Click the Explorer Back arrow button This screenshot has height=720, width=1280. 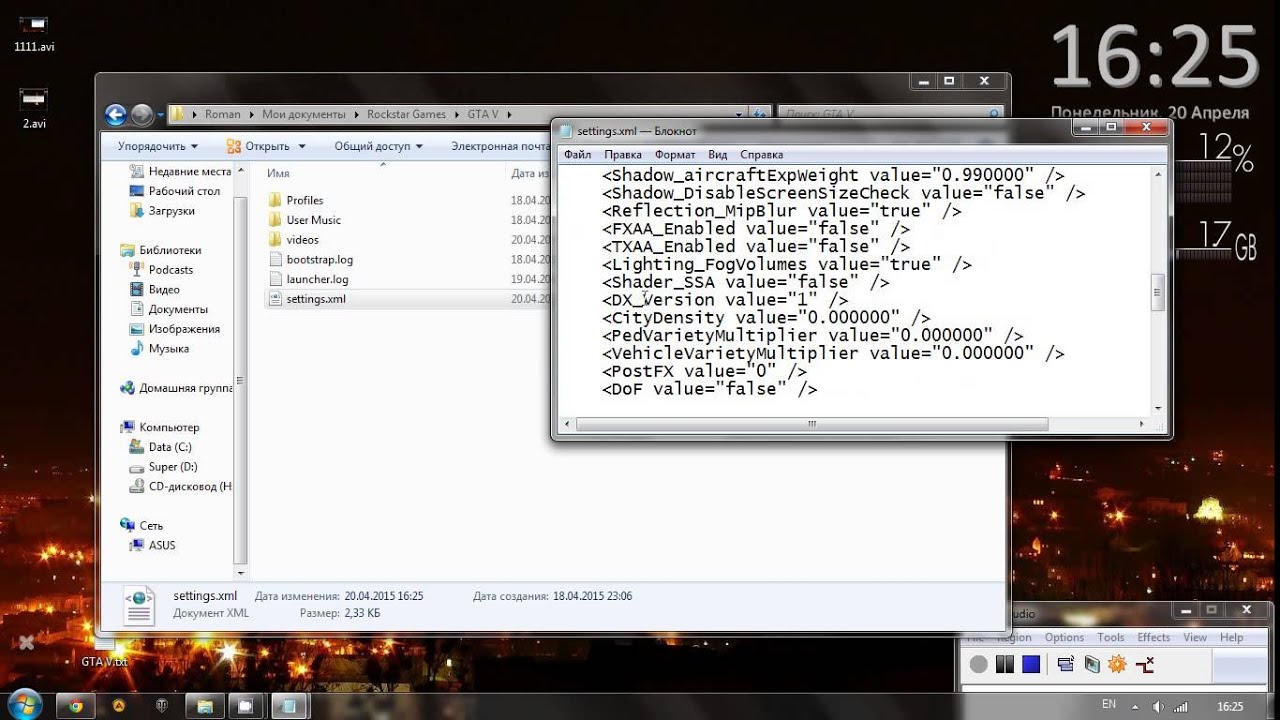point(115,115)
